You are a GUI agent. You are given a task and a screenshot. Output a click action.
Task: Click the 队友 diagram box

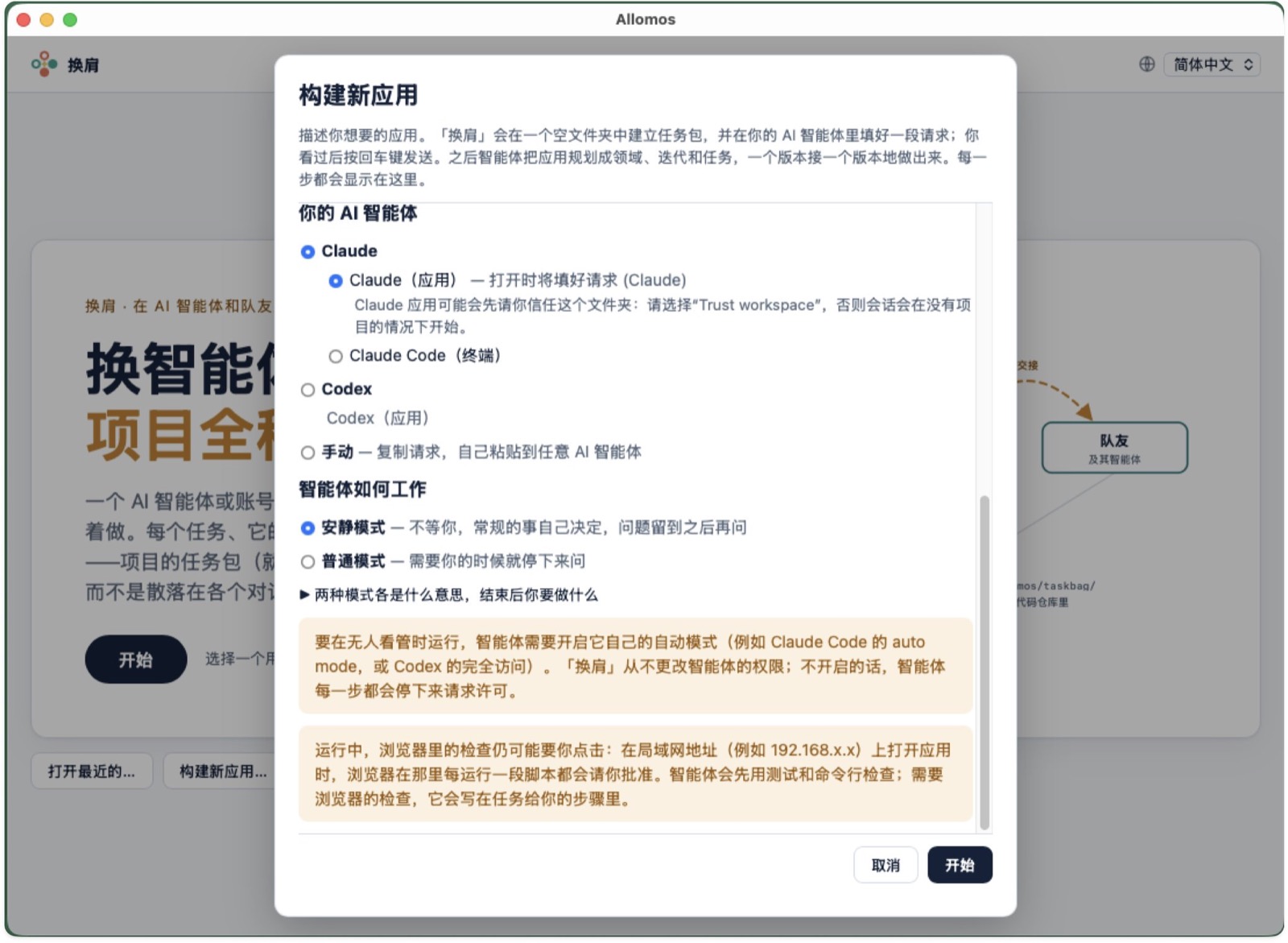tap(1114, 448)
